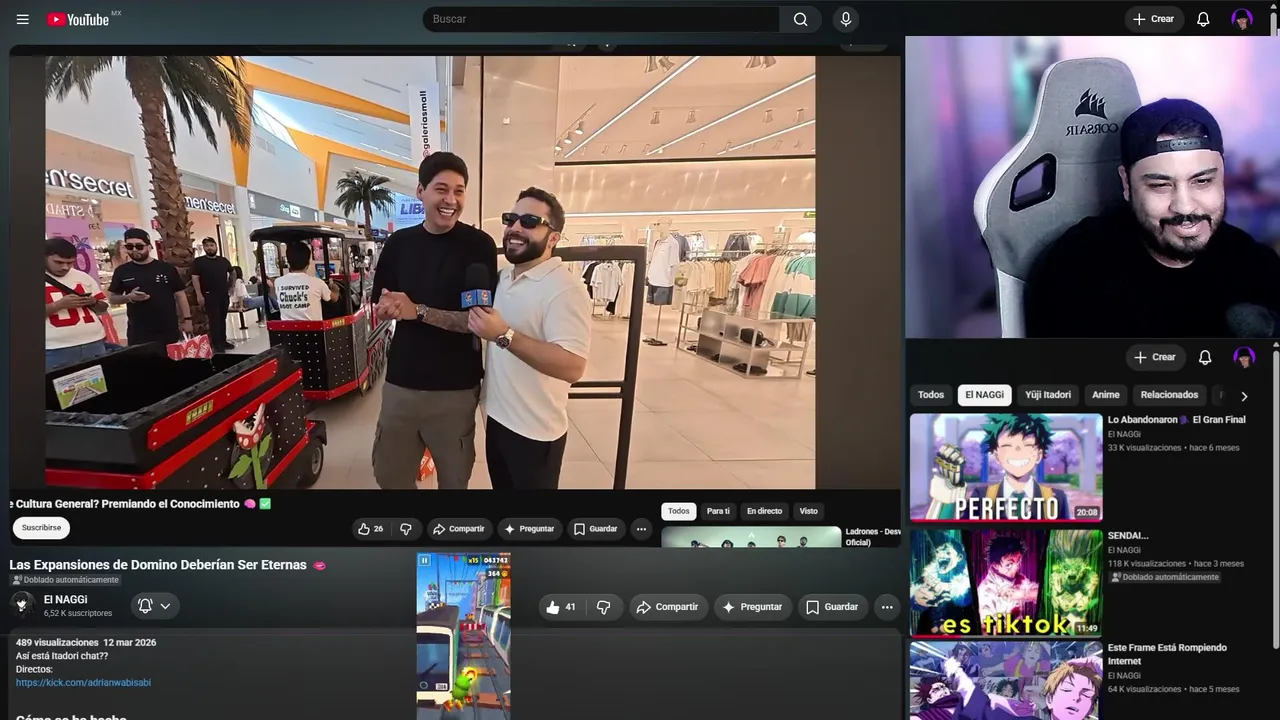The image size is (1280, 720).
Task: Open three-dot menu beside large Guardar
Action: [x=886, y=607]
